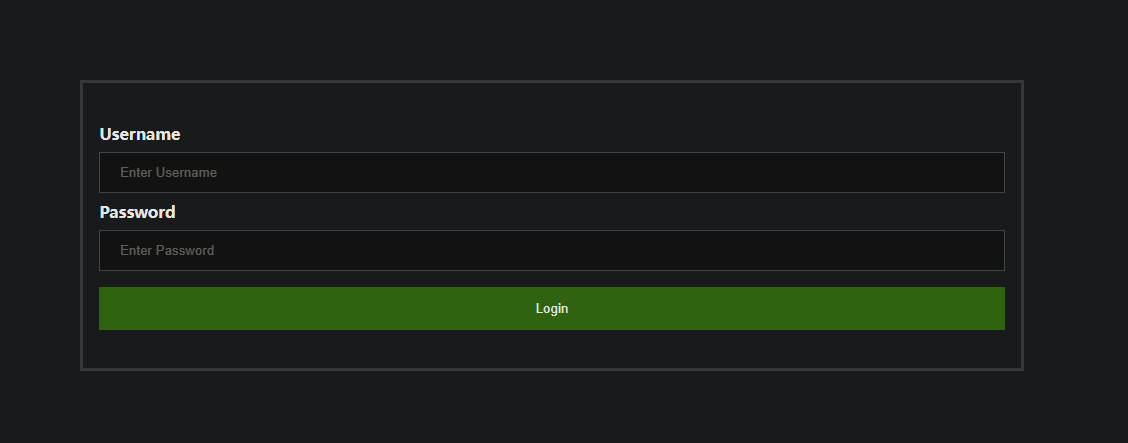1128x443 pixels.
Task: Click the Password label text
Action: 138,212
